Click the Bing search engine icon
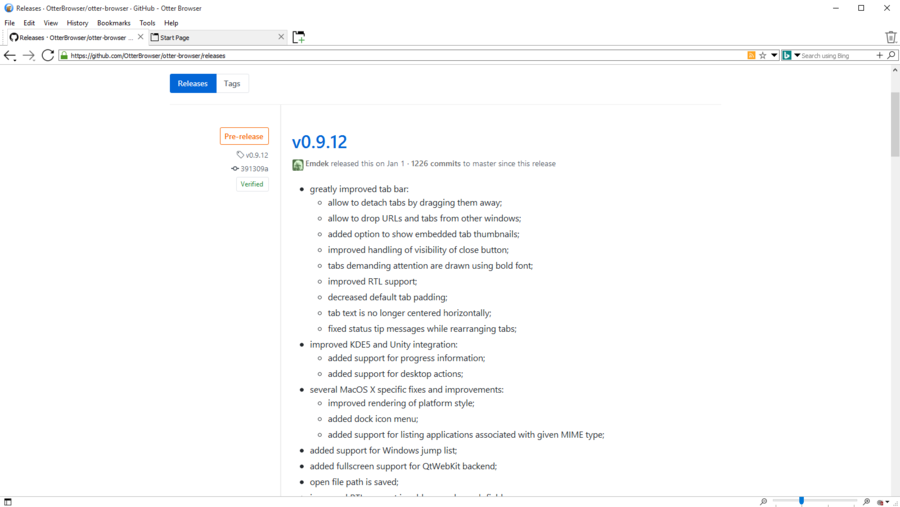 pyautogui.click(x=787, y=56)
